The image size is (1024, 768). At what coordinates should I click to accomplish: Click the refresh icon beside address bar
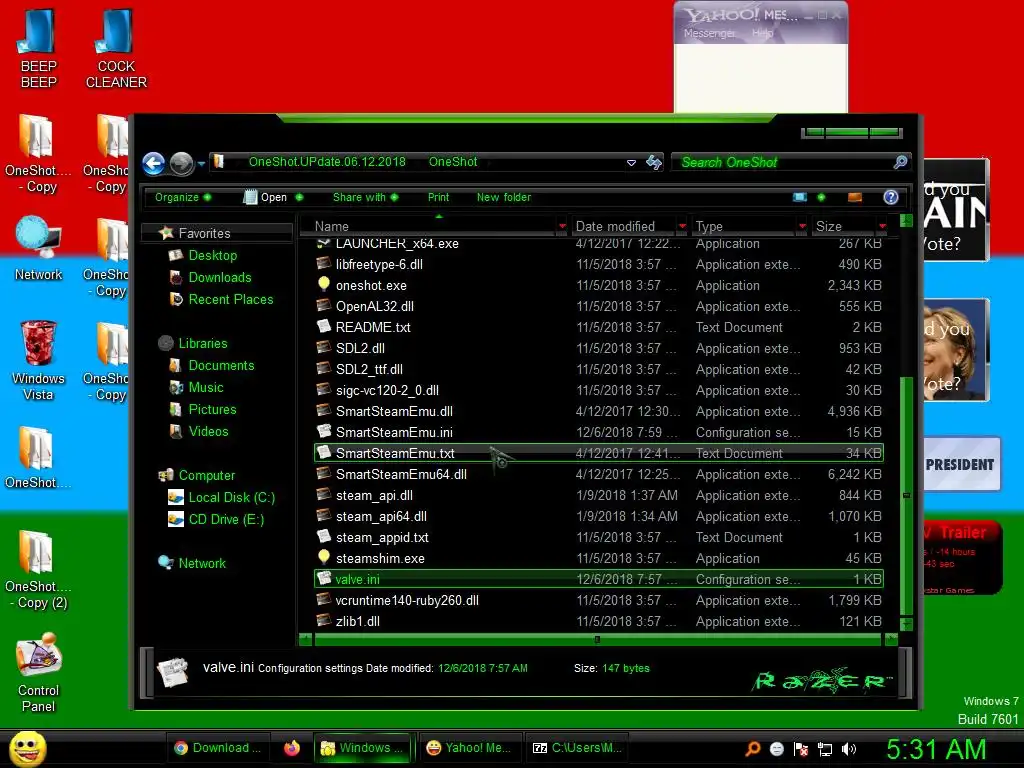(x=654, y=162)
